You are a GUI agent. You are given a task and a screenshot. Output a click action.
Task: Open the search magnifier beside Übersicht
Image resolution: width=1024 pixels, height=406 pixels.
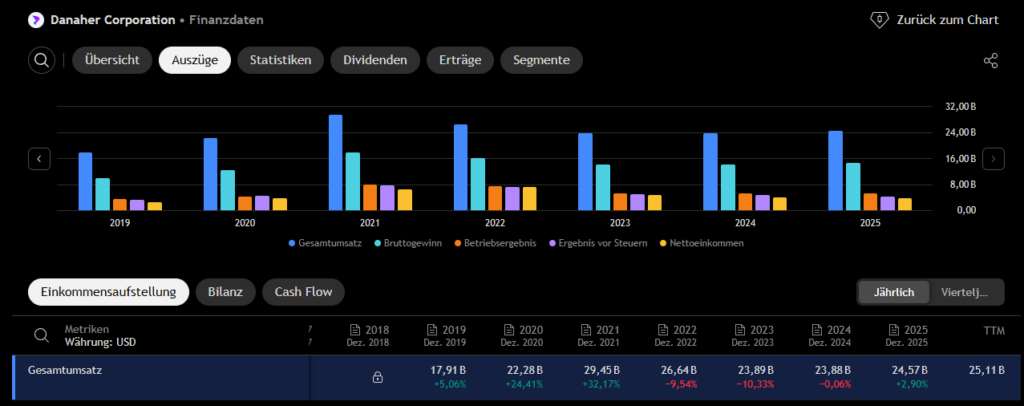[x=41, y=60]
